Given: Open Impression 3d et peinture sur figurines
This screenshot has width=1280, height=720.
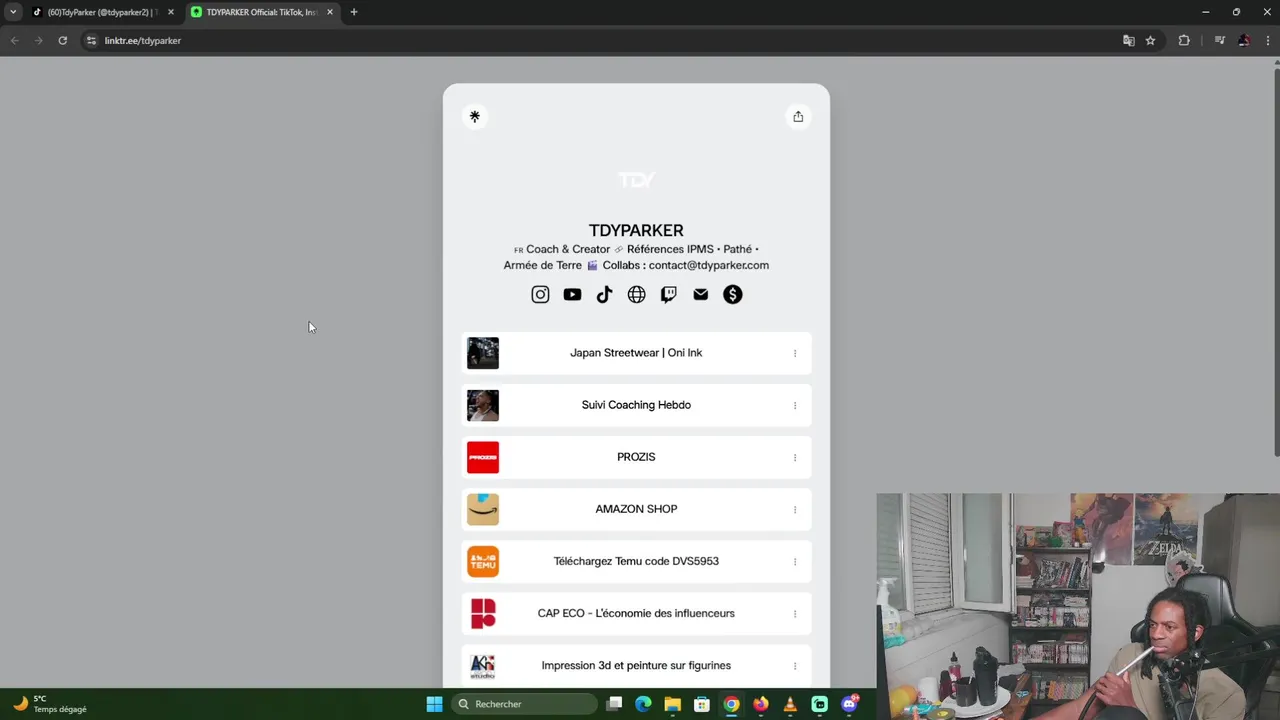Looking at the screenshot, I should [636, 665].
